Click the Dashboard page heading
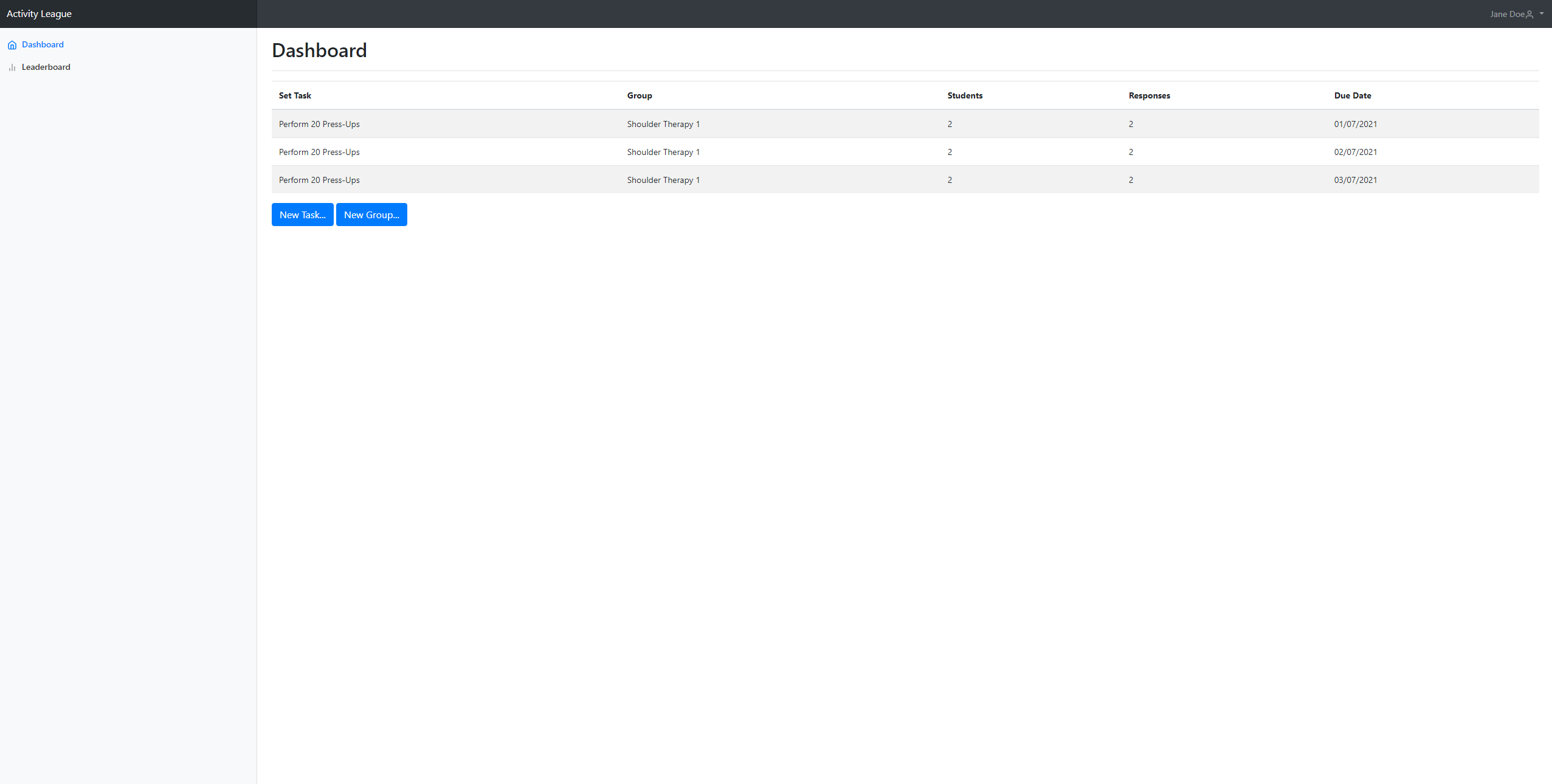Image resolution: width=1552 pixels, height=784 pixels. coord(319,50)
